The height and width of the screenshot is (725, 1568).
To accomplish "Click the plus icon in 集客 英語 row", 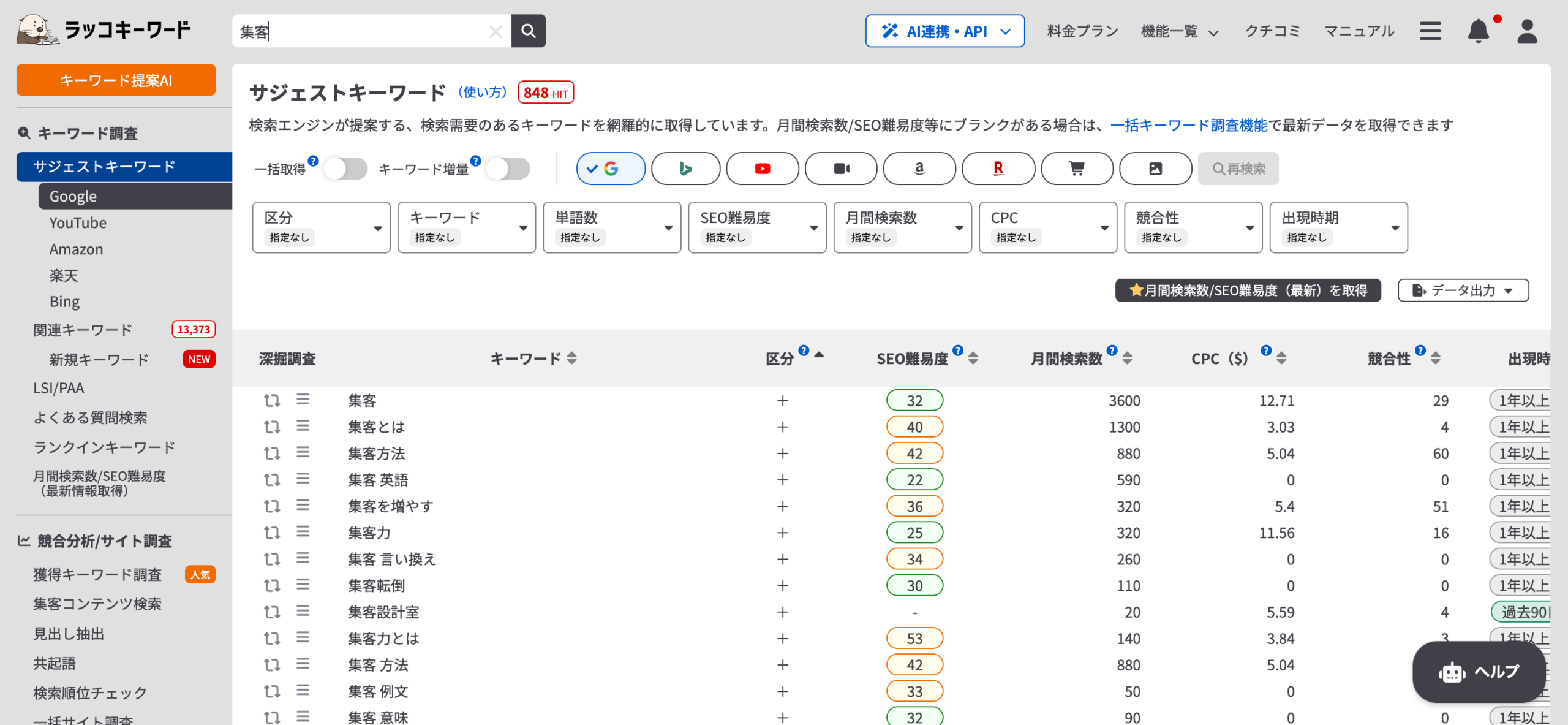I will pyautogui.click(x=782, y=480).
